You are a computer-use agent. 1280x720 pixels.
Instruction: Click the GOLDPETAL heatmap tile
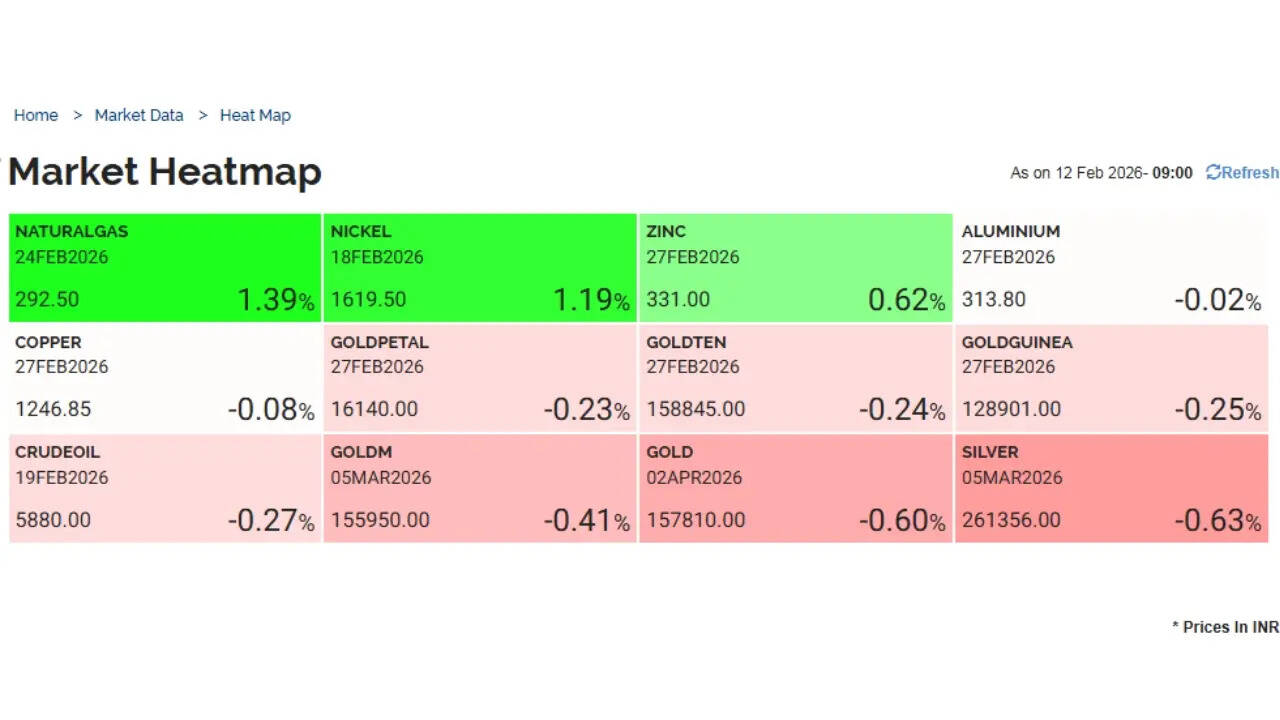(480, 377)
